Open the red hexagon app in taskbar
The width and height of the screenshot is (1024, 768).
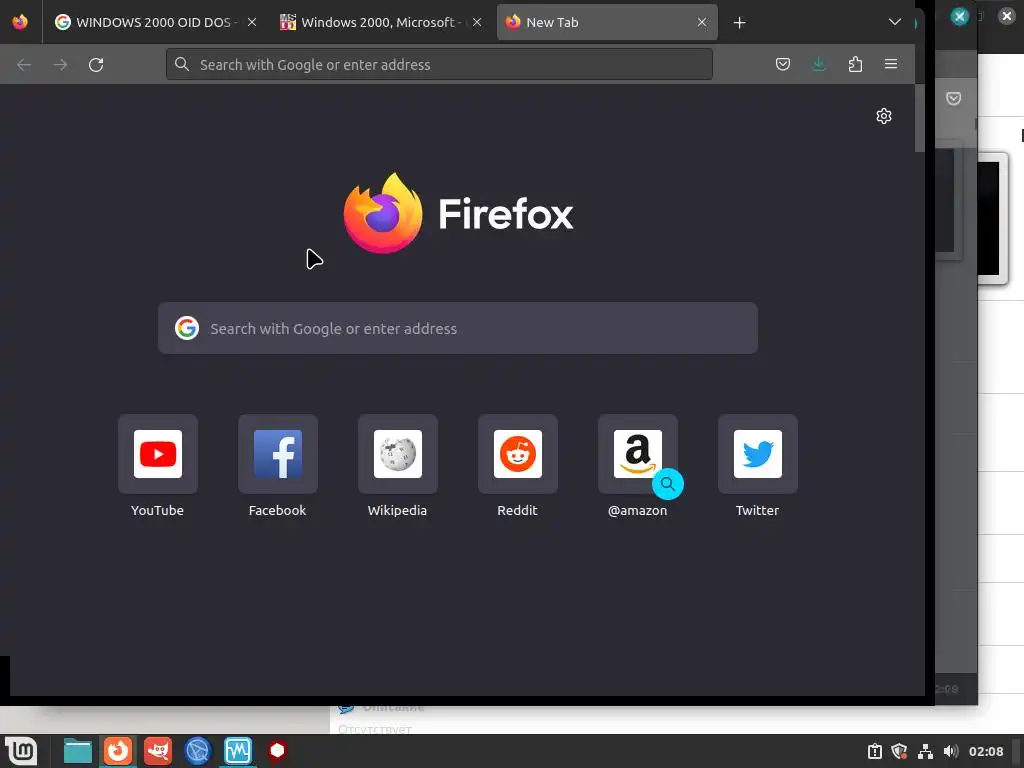click(x=277, y=751)
